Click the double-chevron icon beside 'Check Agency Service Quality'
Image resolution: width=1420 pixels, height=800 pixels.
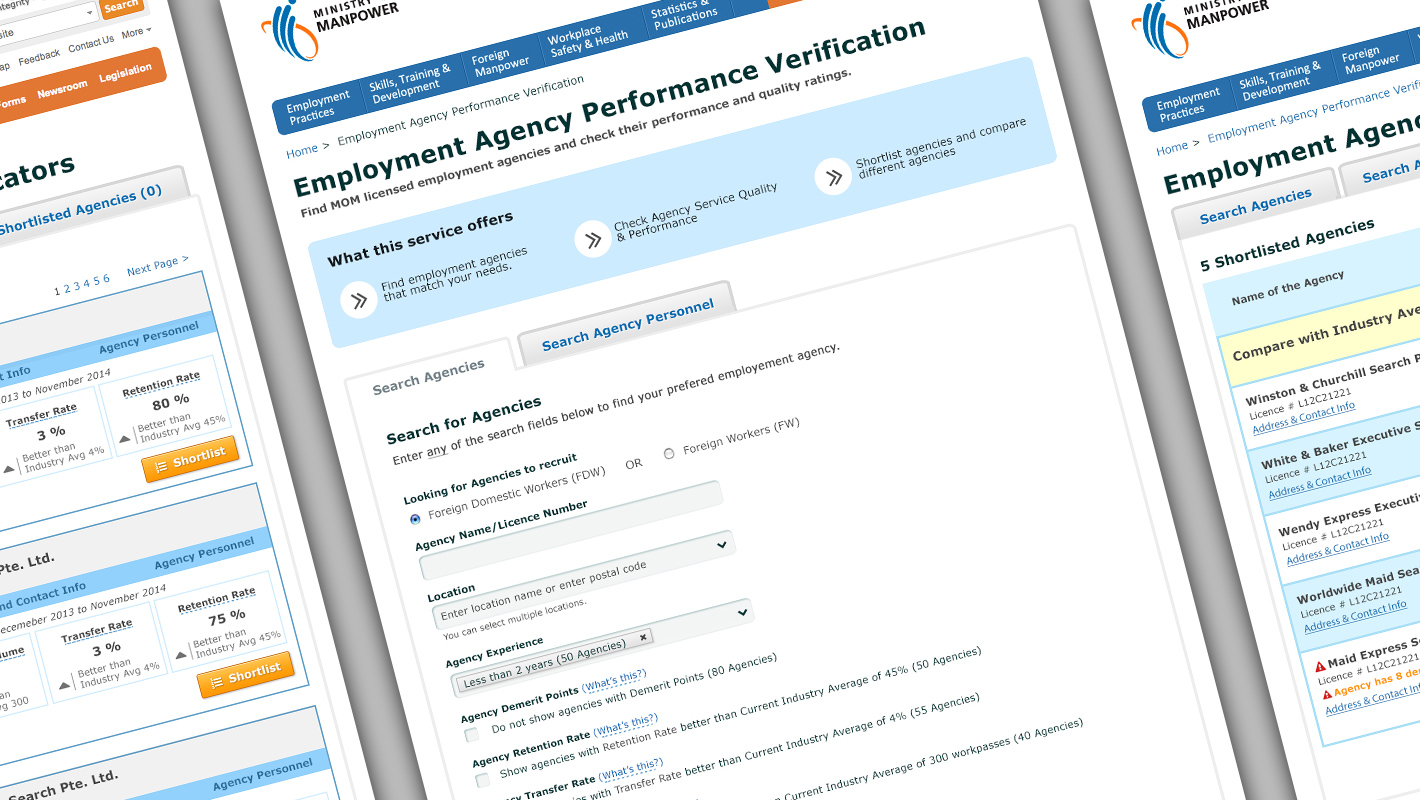[593, 239]
